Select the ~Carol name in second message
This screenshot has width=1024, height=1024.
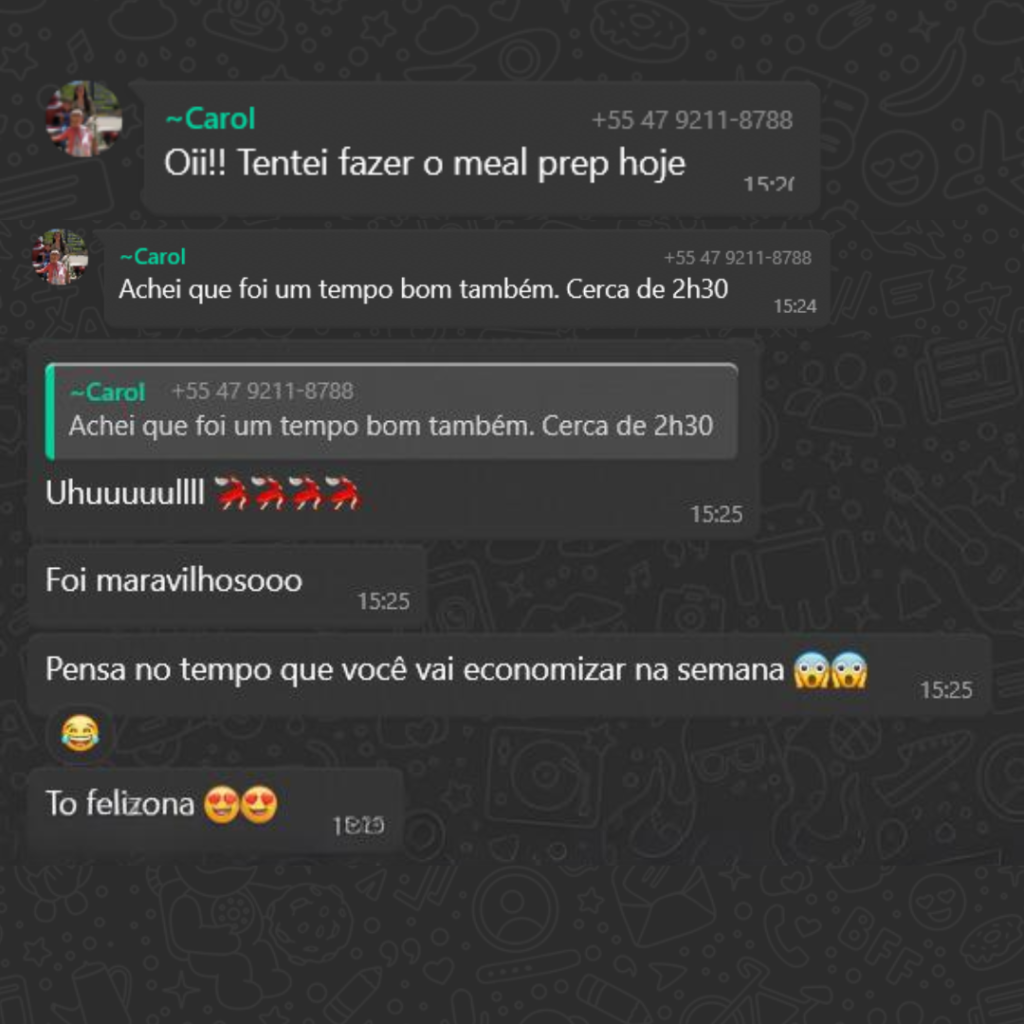[153, 257]
